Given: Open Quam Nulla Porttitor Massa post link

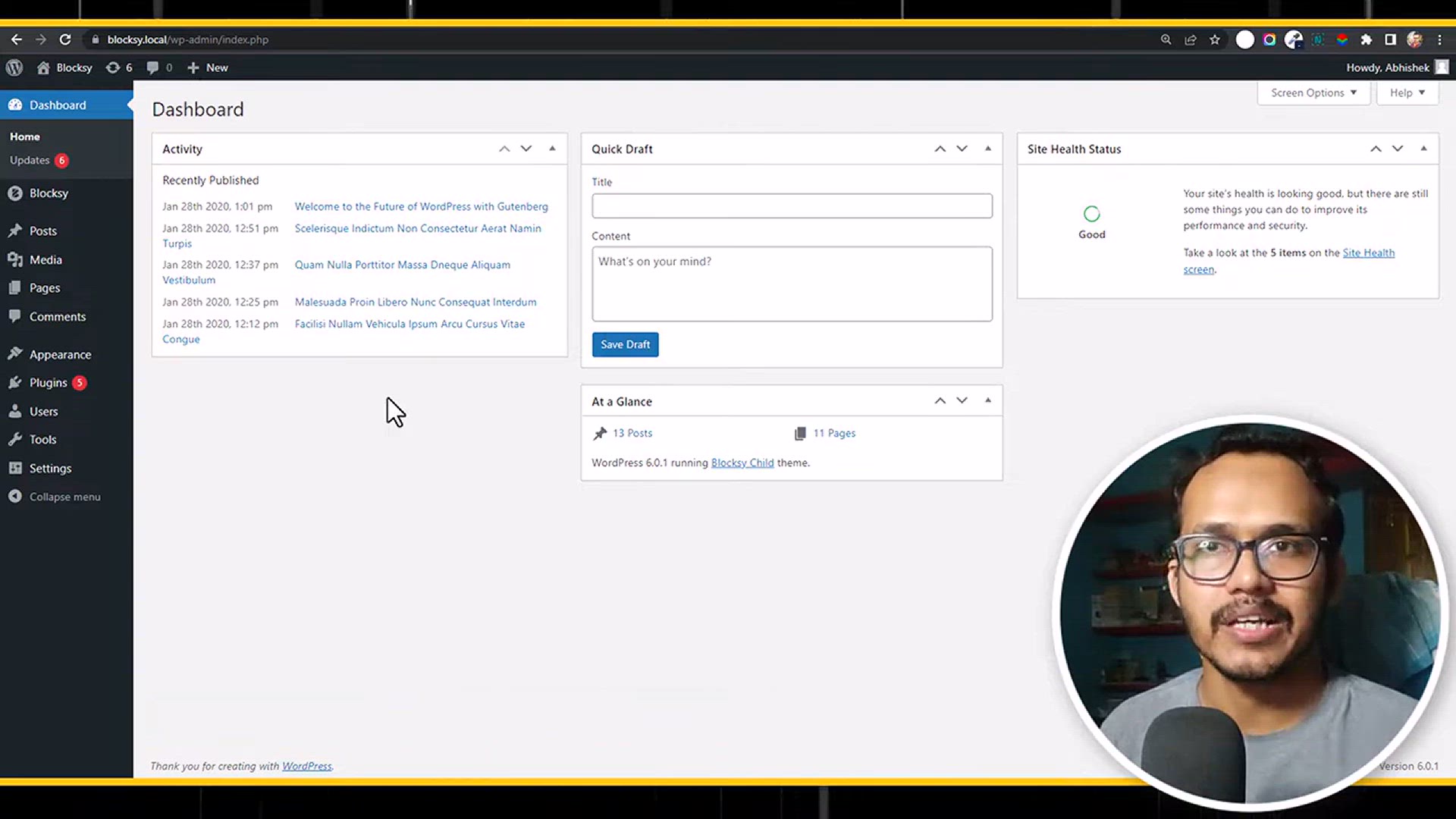Looking at the screenshot, I should click(x=402, y=265).
